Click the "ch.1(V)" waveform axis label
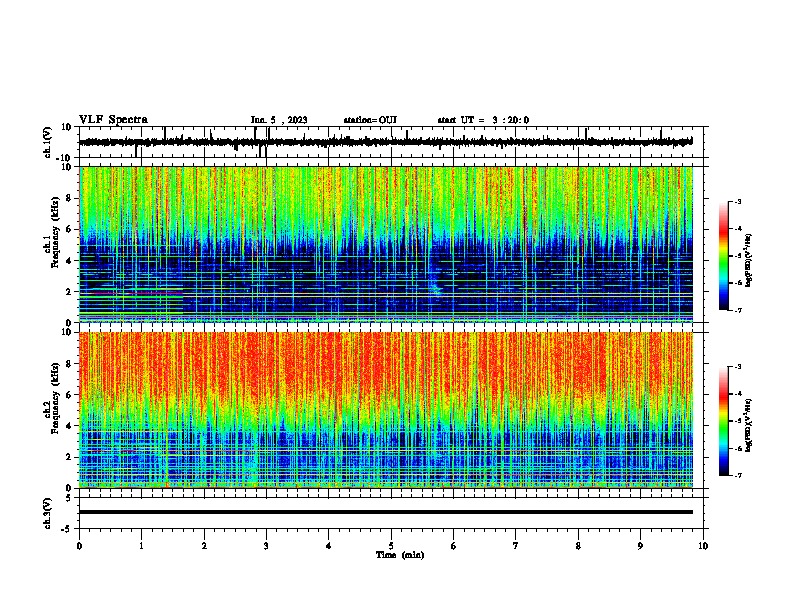Viewport: 792px width, 612px height. point(48,142)
